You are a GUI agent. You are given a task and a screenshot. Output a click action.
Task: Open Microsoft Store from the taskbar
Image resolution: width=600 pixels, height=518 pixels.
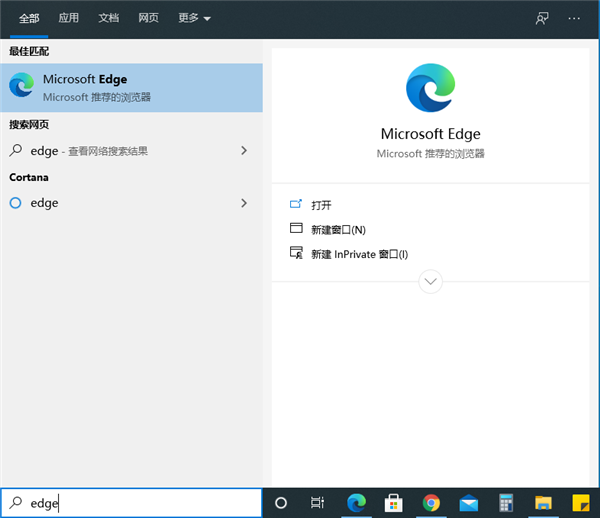pos(393,503)
